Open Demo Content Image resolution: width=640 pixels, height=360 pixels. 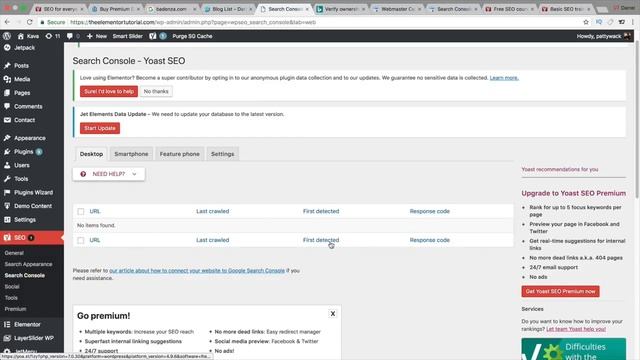click(x=32, y=206)
